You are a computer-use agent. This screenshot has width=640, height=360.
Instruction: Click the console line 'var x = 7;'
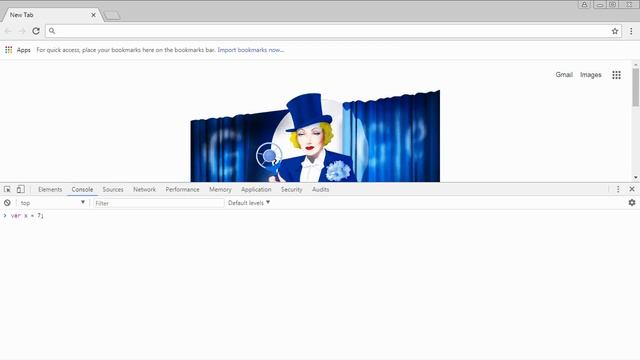point(27,216)
